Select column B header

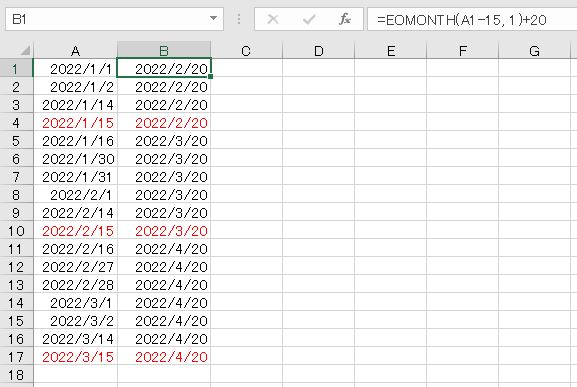click(x=164, y=50)
